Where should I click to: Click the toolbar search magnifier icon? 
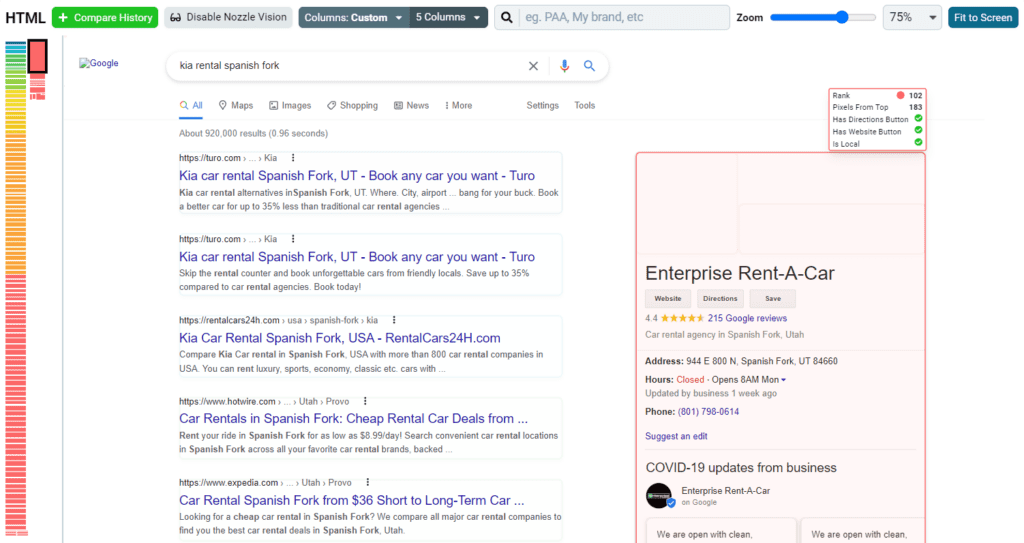coord(507,18)
